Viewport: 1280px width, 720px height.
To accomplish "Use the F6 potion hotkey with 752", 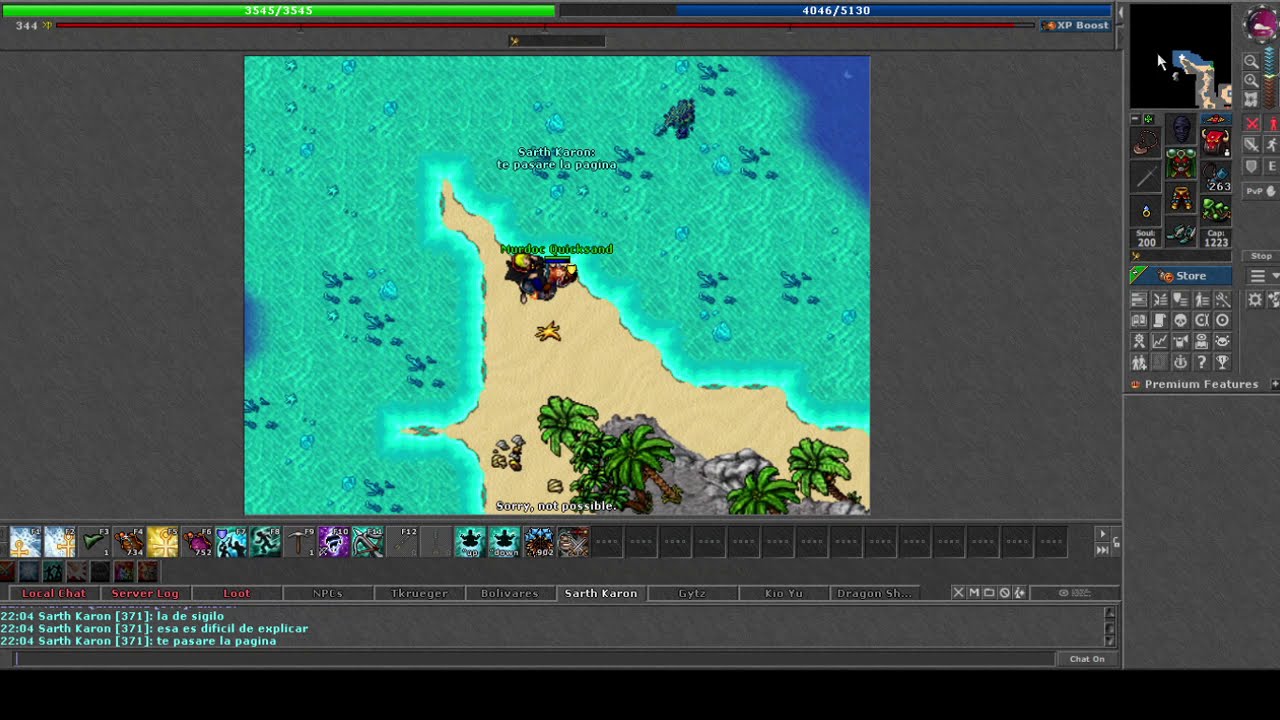I will pos(196,541).
